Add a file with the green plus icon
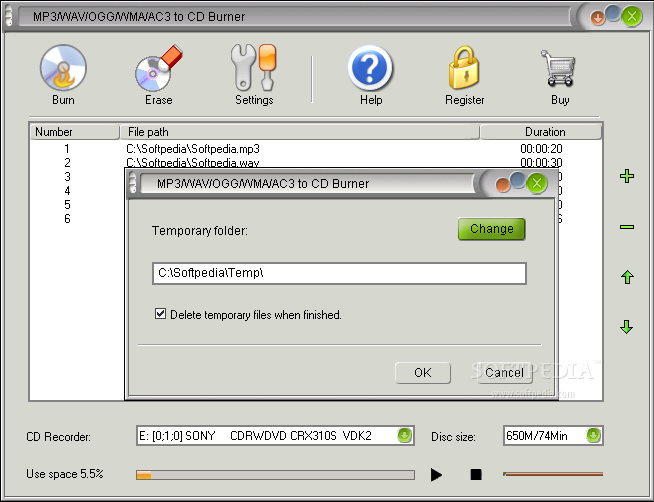The image size is (654, 502). pos(627,176)
